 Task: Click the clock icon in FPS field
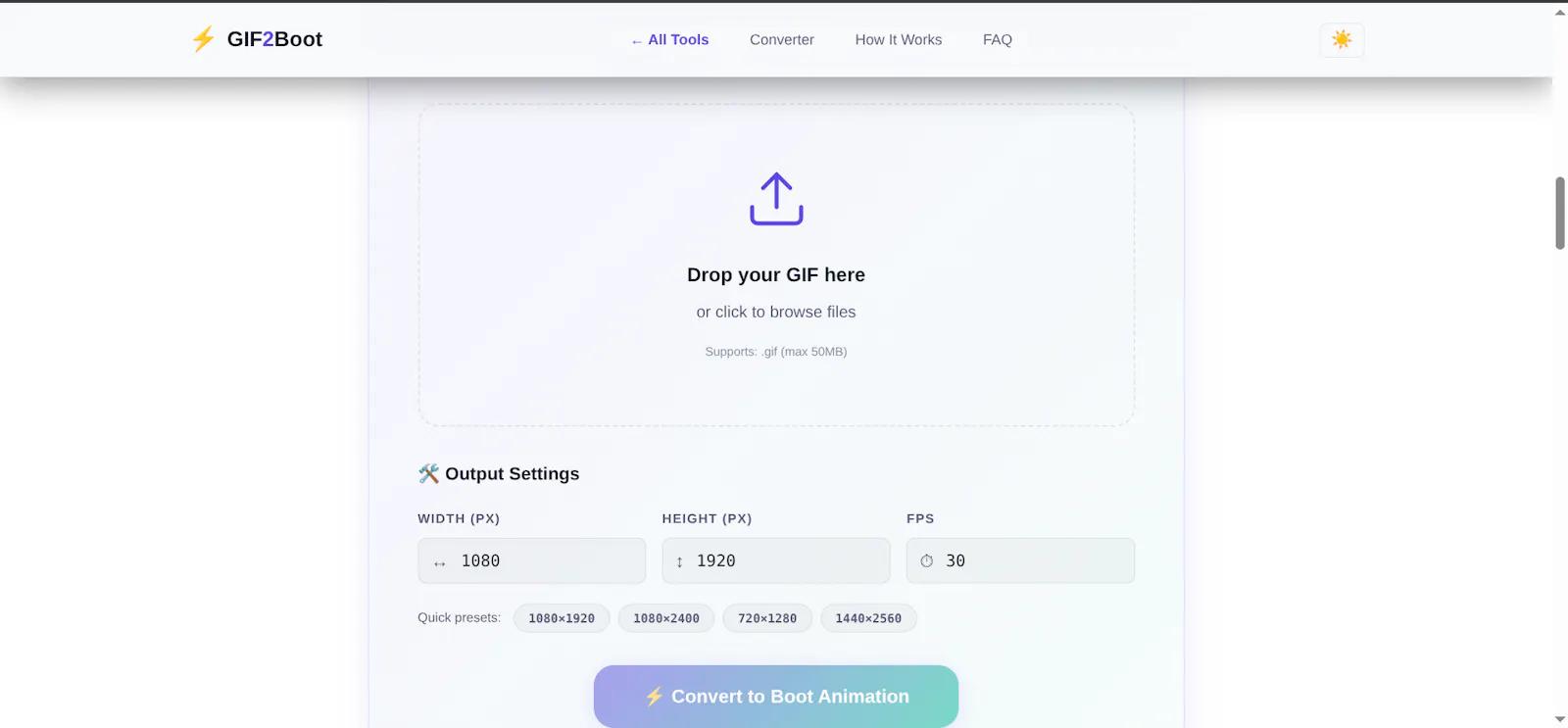click(x=926, y=561)
